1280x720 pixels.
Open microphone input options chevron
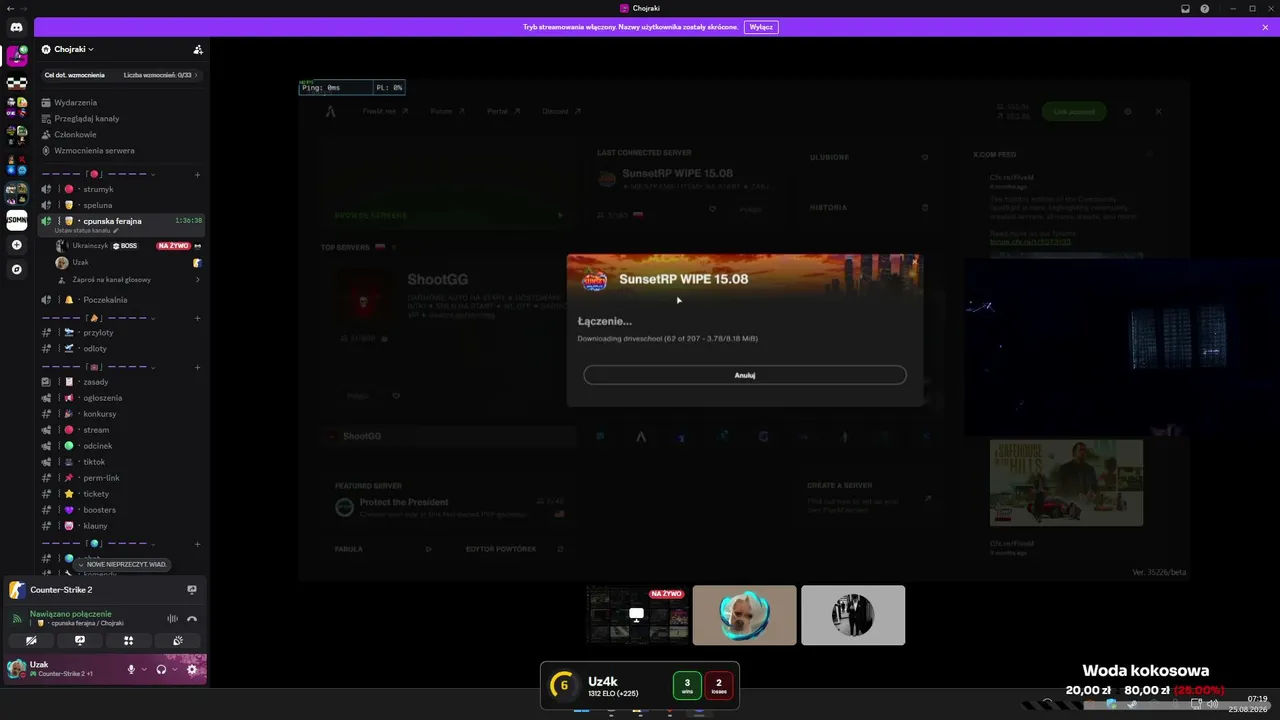pos(144,669)
